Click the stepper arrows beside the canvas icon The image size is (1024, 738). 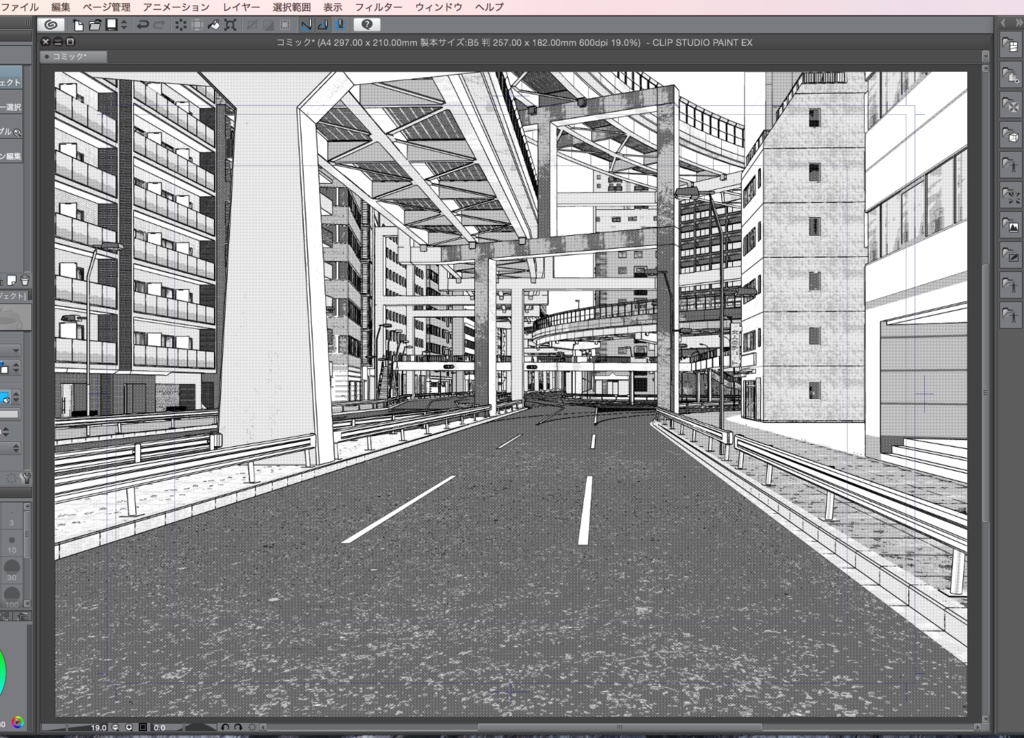click(123, 24)
